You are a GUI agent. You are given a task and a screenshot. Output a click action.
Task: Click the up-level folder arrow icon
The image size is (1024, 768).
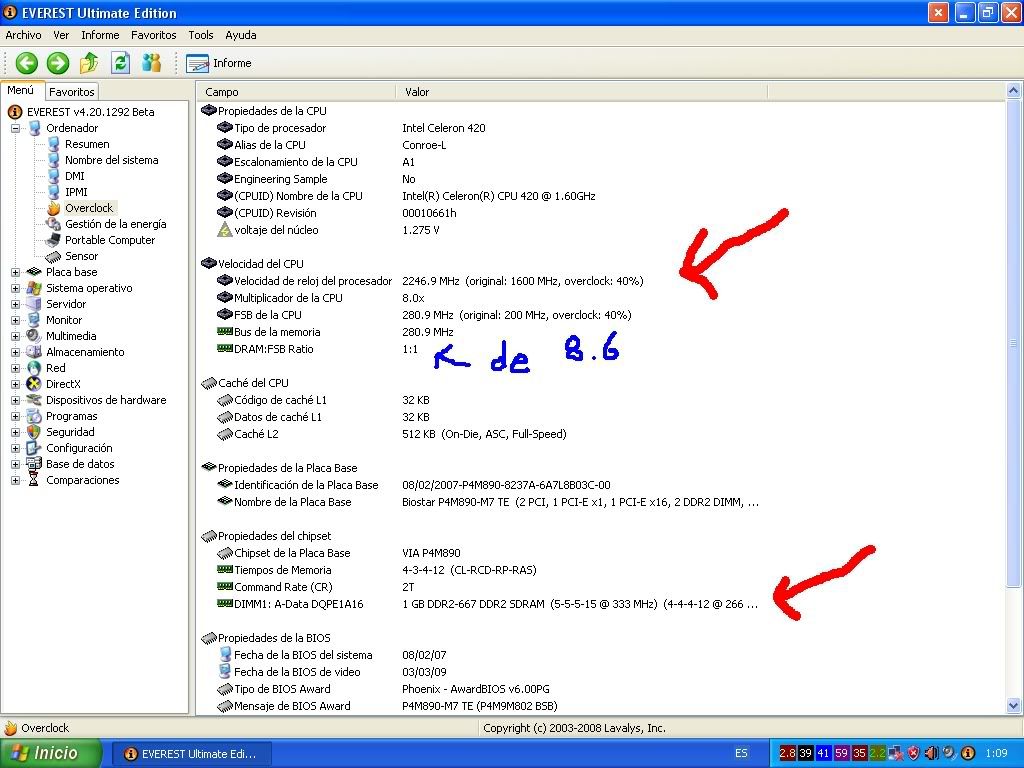(x=89, y=63)
